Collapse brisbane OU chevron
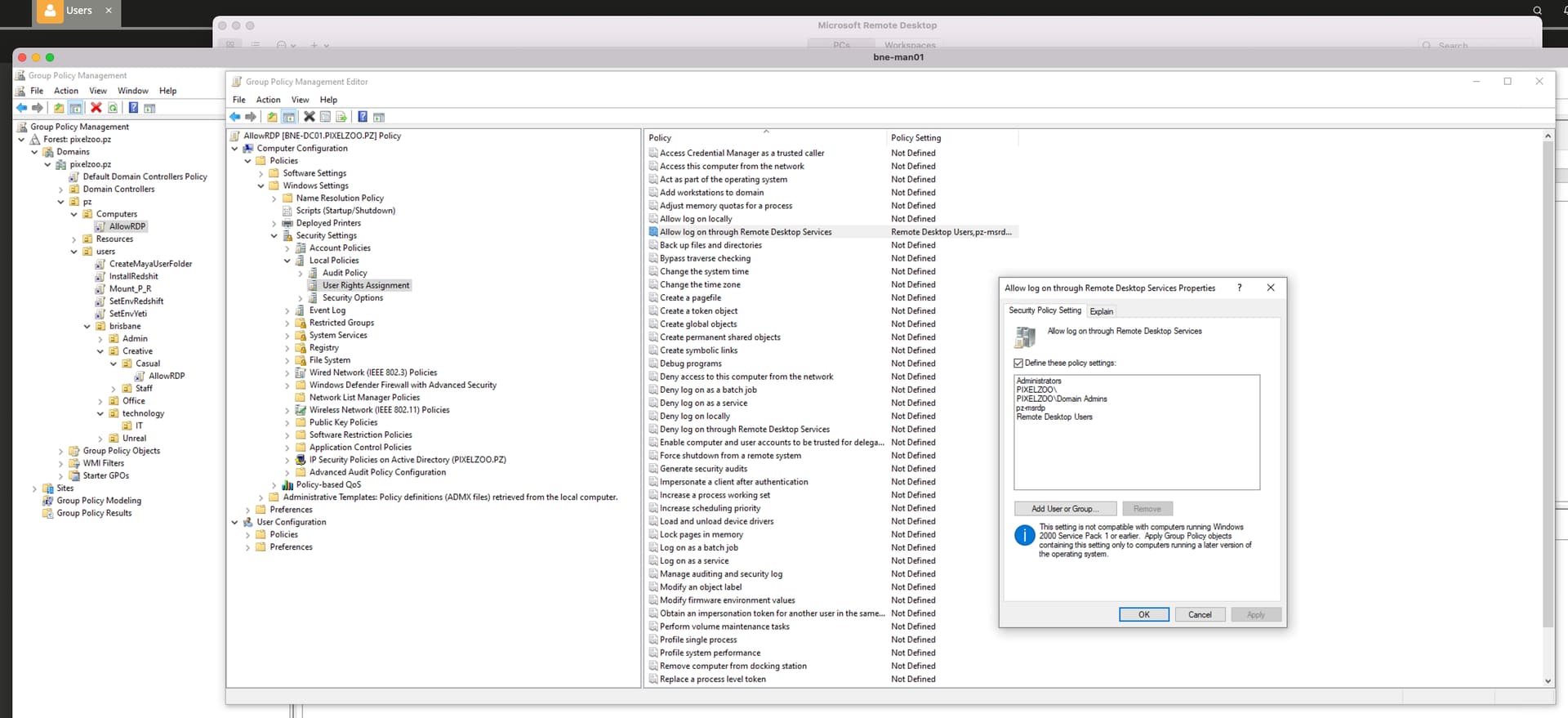This screenshot has height=718, width=1568. click(x=87, y=326)
